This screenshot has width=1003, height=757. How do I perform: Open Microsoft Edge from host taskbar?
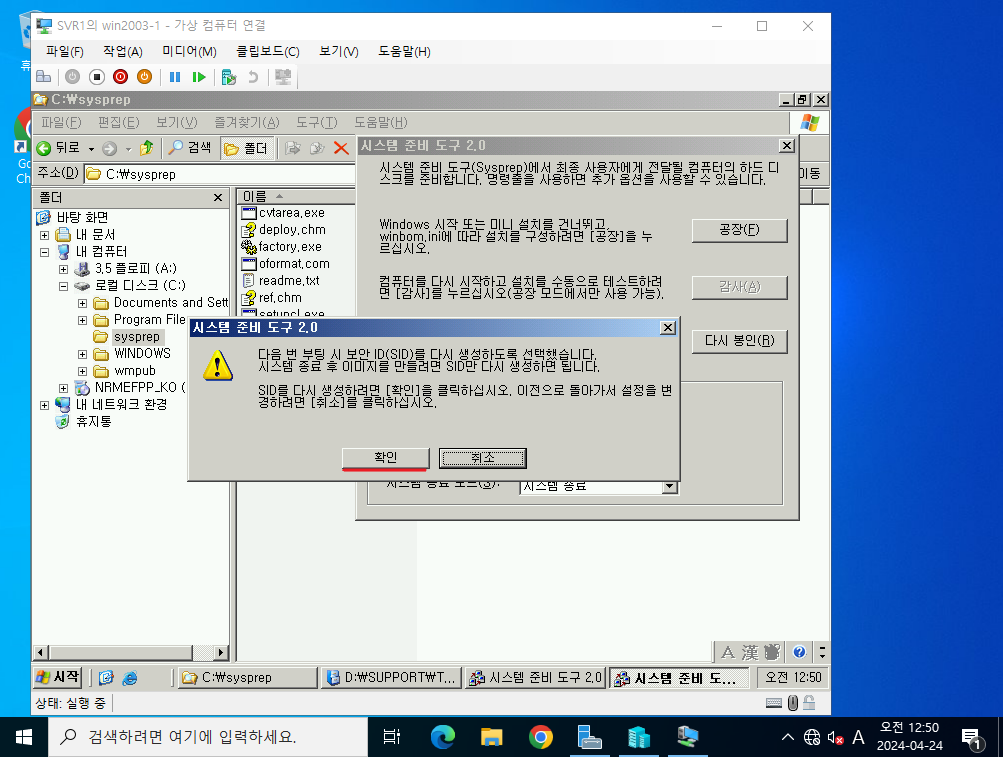pyautogui.click(x=443, y=737)
